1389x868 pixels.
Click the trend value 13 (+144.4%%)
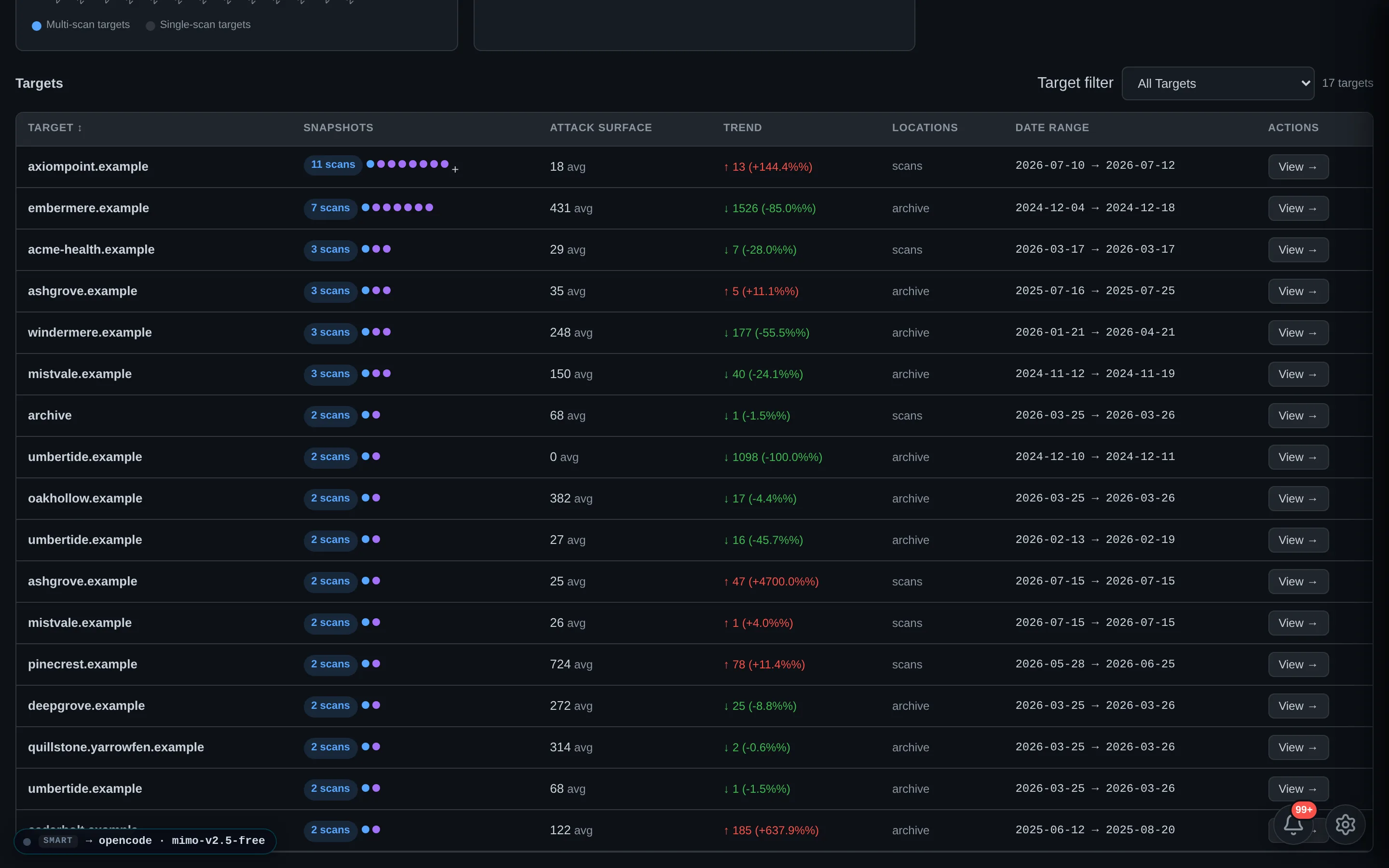coord(768,167)
